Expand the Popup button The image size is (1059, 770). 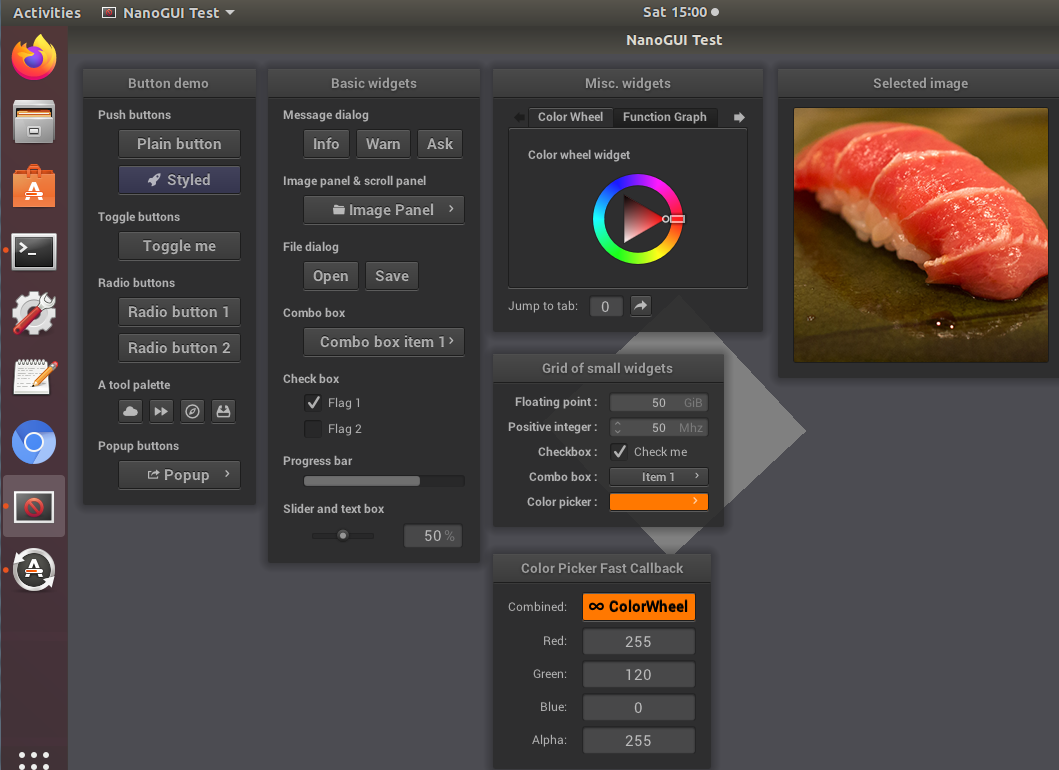[x=179, y=475]
